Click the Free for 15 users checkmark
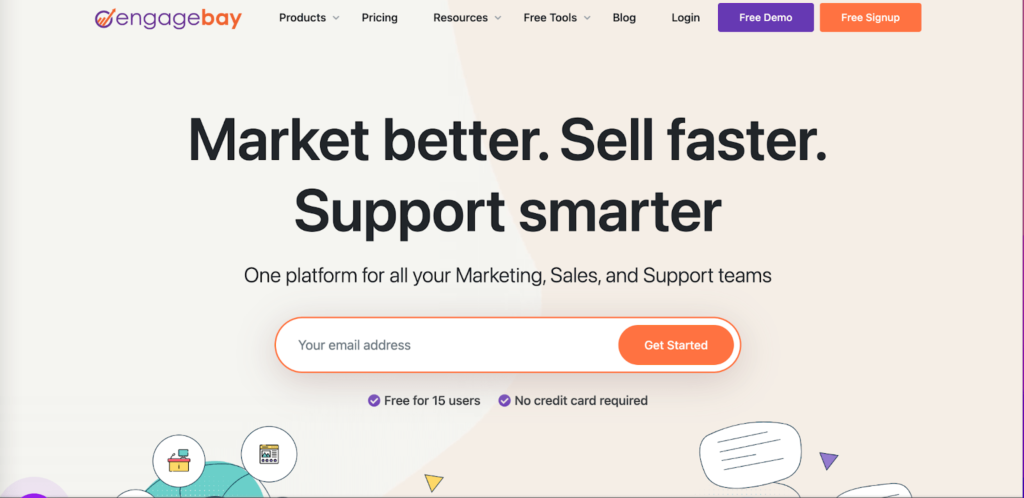The height and width of the screenshot is (498, 1024). tap(374, 400)
